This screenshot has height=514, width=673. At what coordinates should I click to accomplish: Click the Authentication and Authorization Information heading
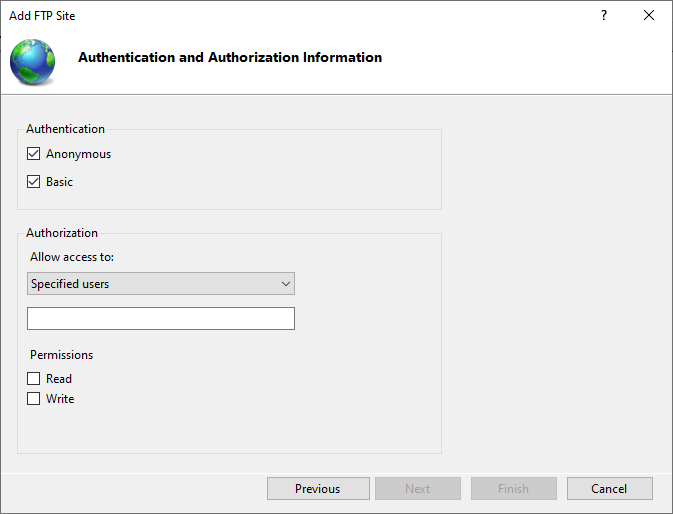(x=230, y=58)
